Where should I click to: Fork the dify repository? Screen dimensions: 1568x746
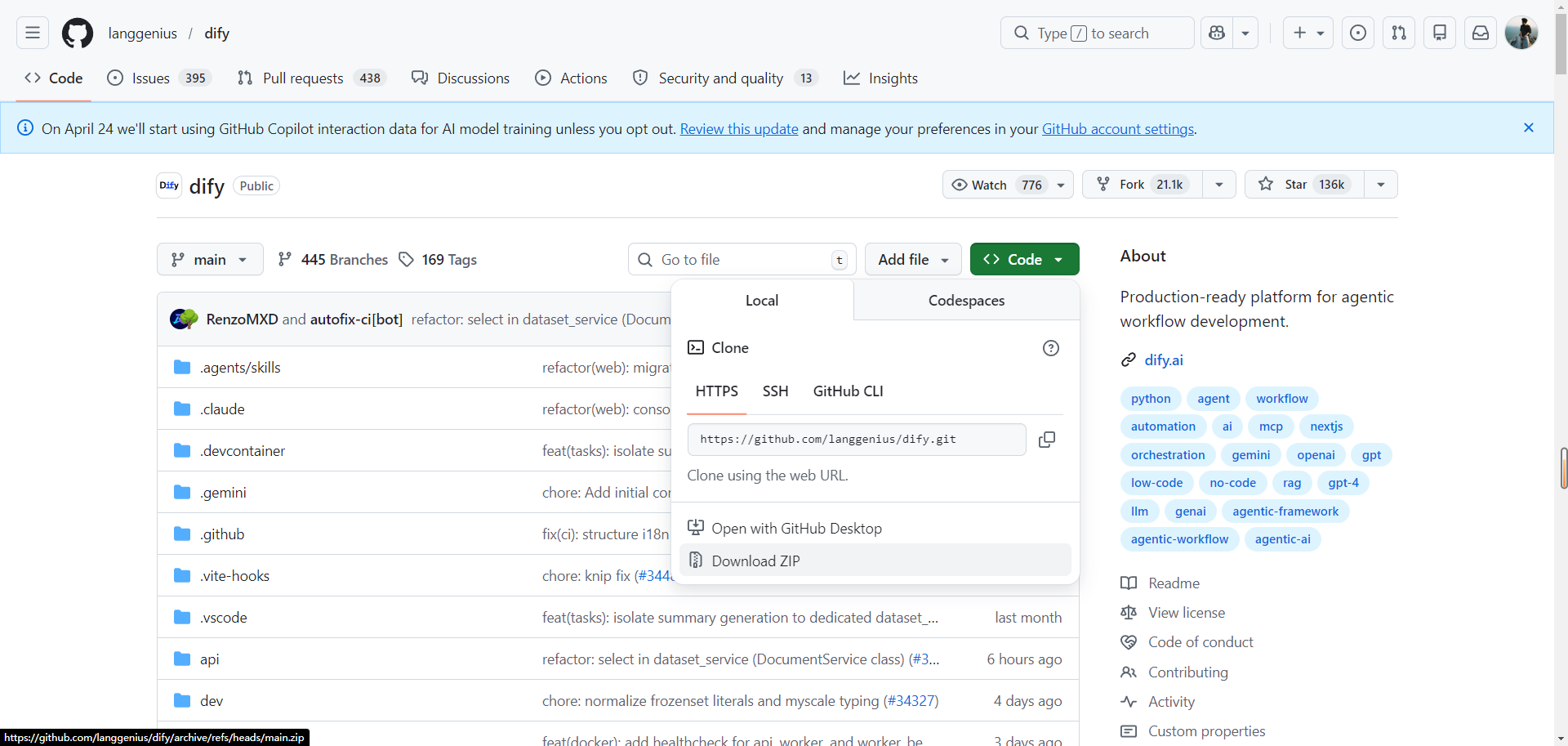(1143, 185)
